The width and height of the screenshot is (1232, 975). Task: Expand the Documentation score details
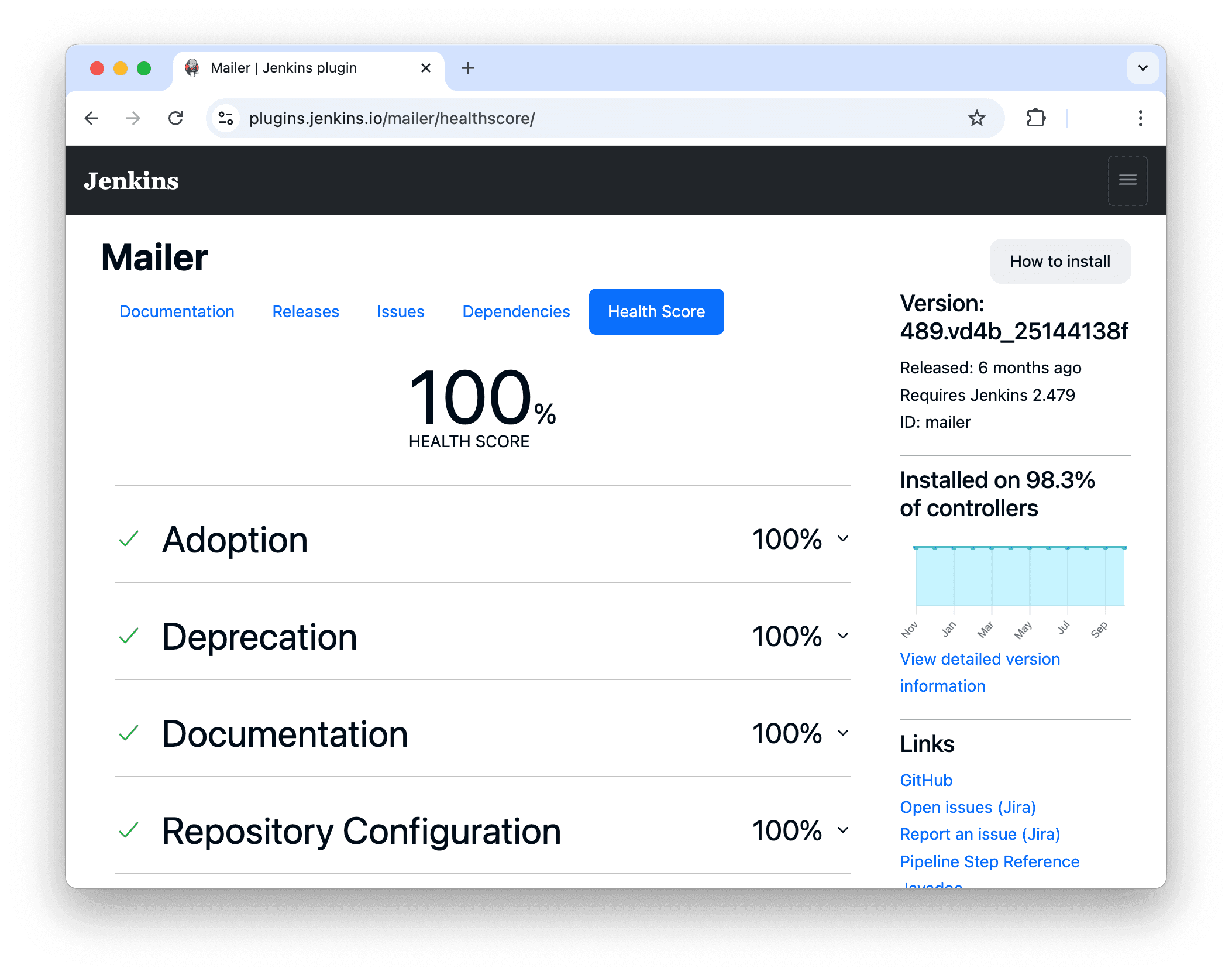[x=842, y=733]
